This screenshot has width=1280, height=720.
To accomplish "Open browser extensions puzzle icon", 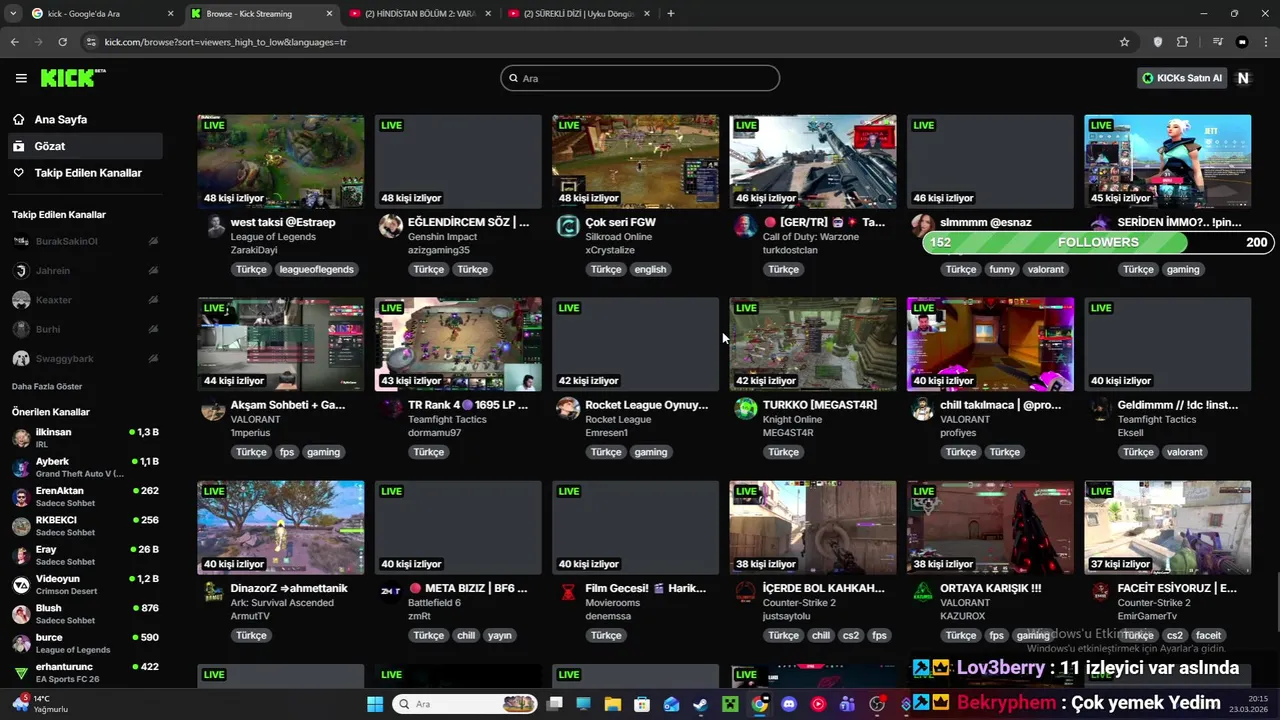I will (1182, 42).
